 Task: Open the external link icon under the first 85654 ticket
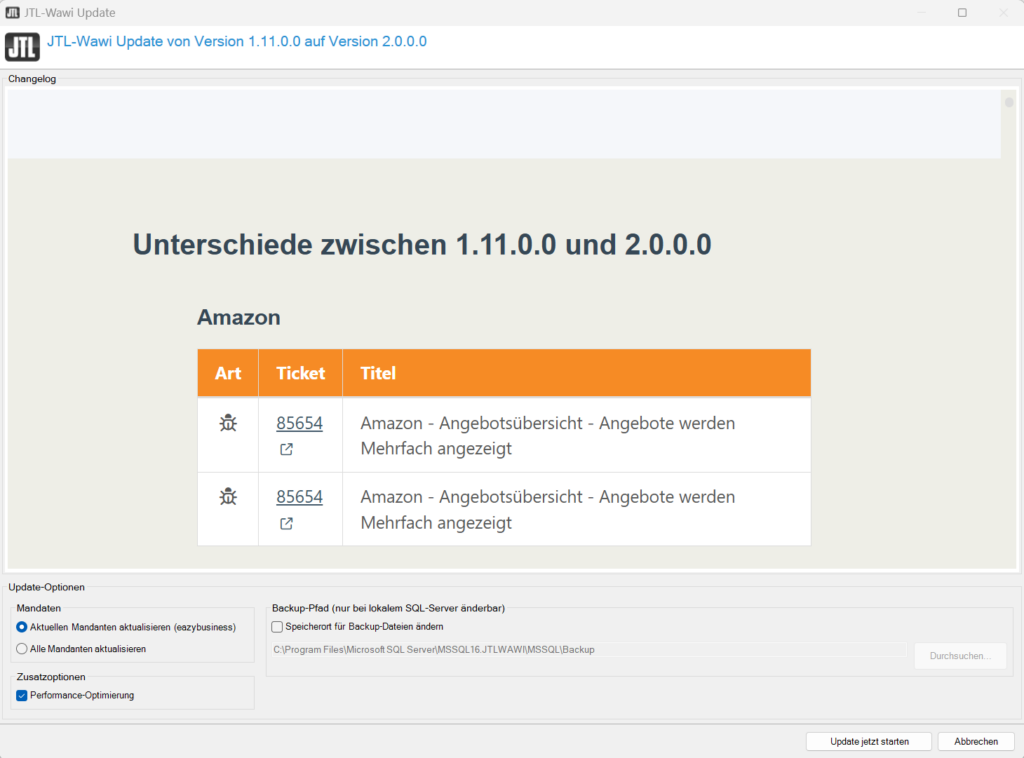(x=286, y=449)
